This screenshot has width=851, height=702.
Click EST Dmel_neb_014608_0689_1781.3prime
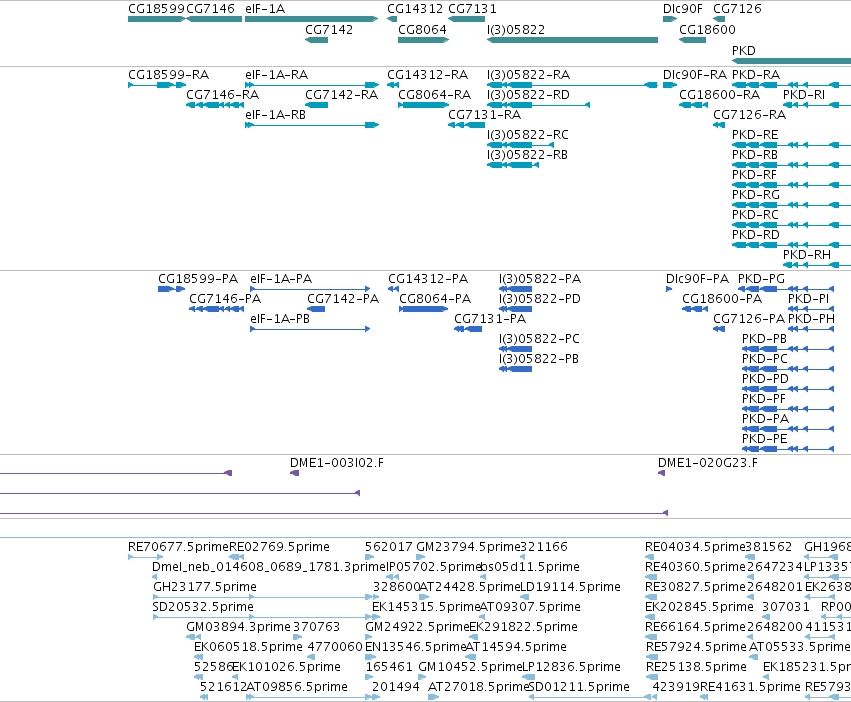pyautogui.click(x=269, y=567)
